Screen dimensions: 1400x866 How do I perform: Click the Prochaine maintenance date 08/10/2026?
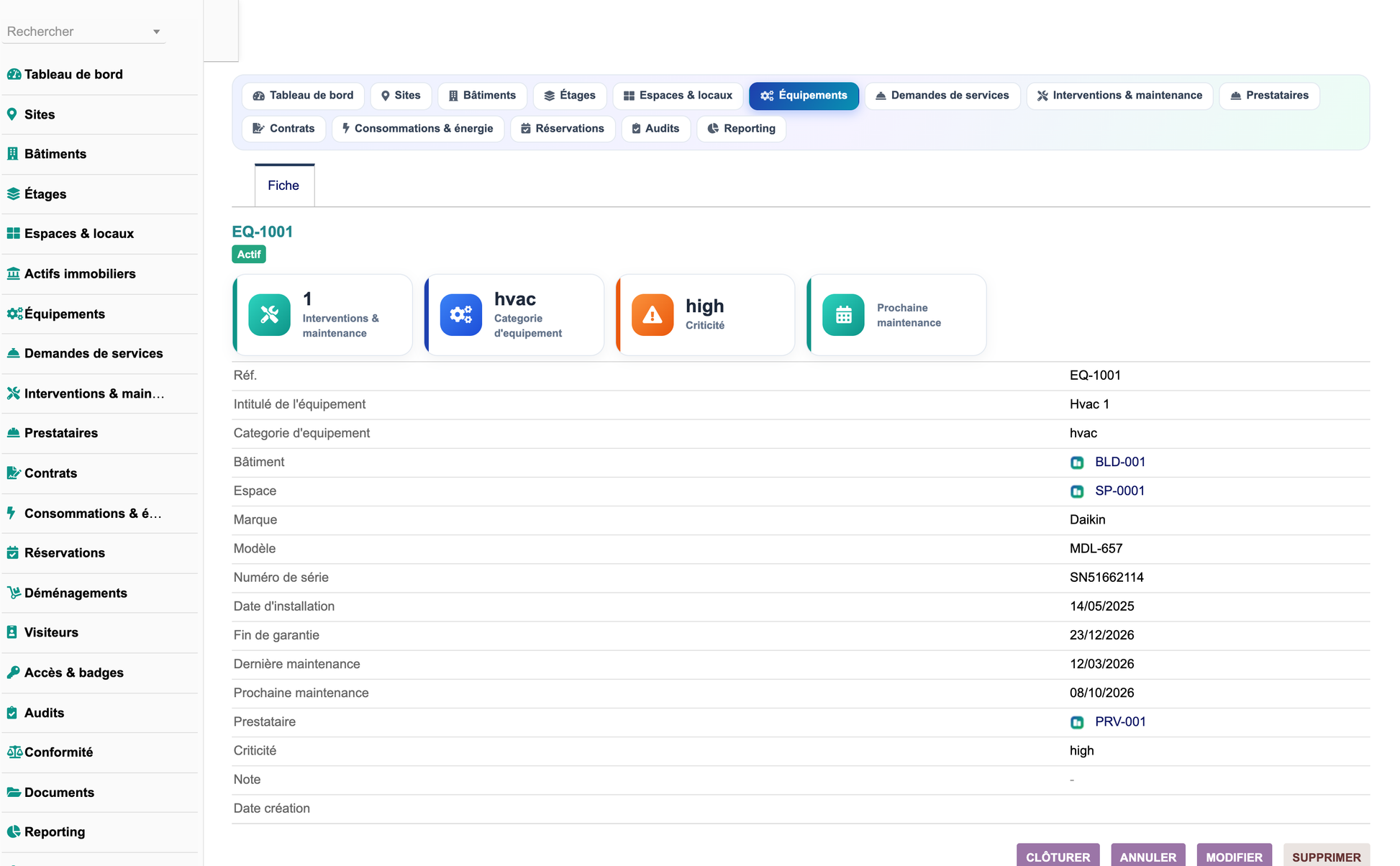1101,693
